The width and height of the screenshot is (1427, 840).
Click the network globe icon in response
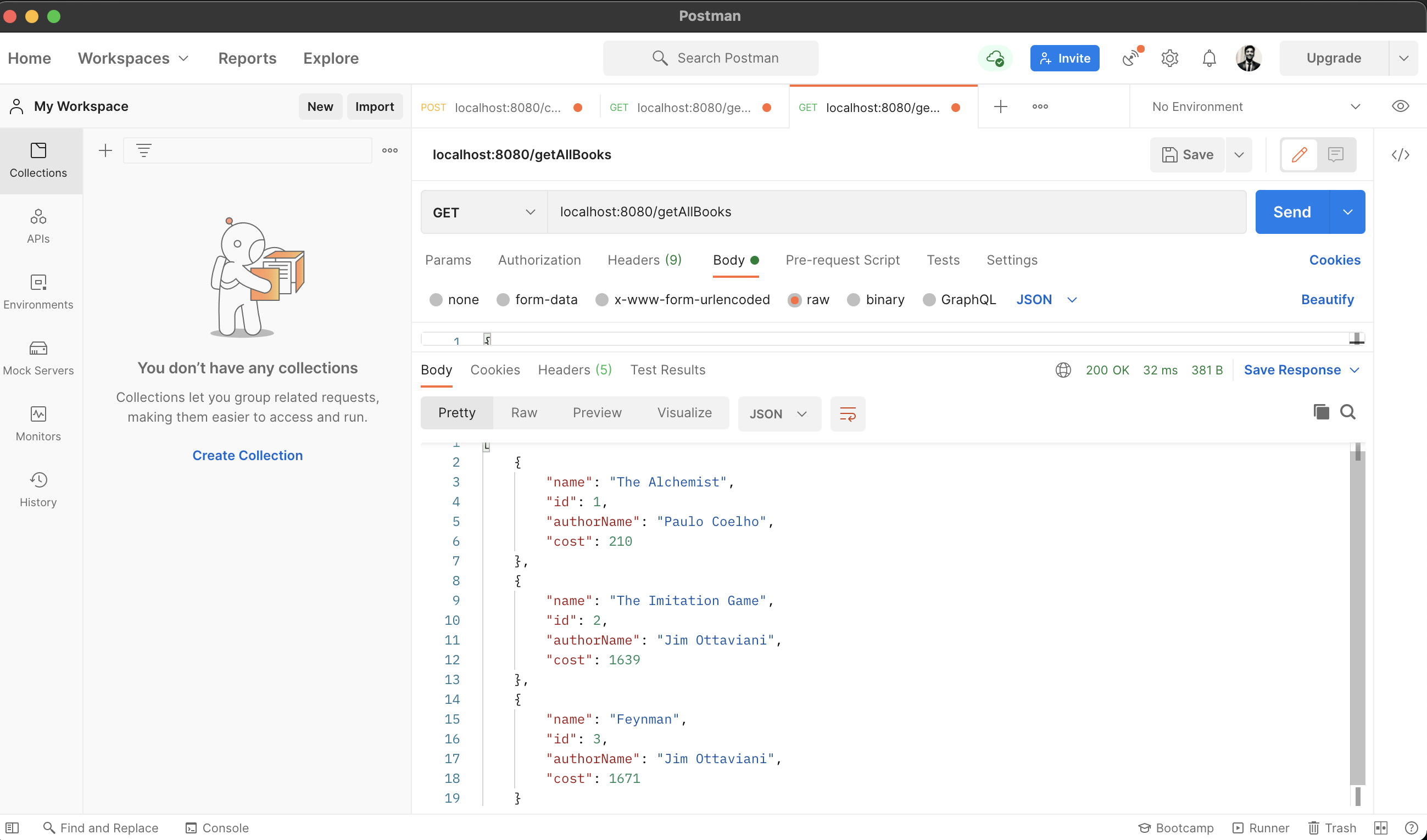point(1063,370)
